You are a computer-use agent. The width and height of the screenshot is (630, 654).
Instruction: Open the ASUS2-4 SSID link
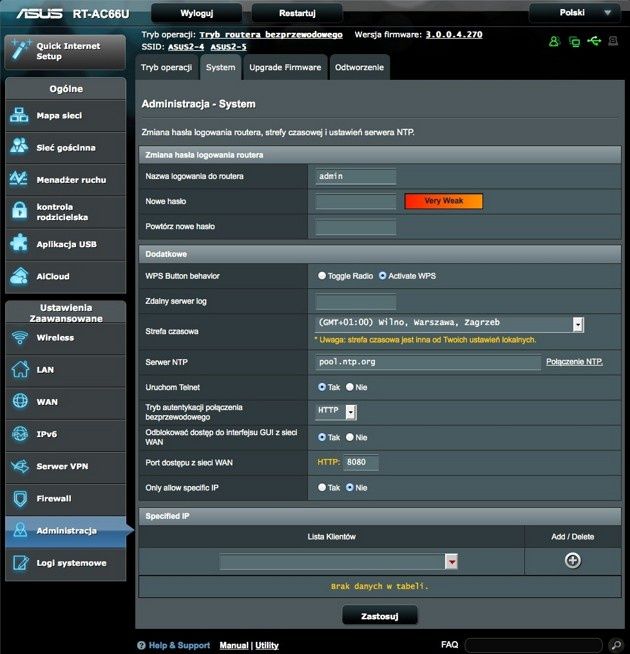pyautogui.click(x=186, y=47)
